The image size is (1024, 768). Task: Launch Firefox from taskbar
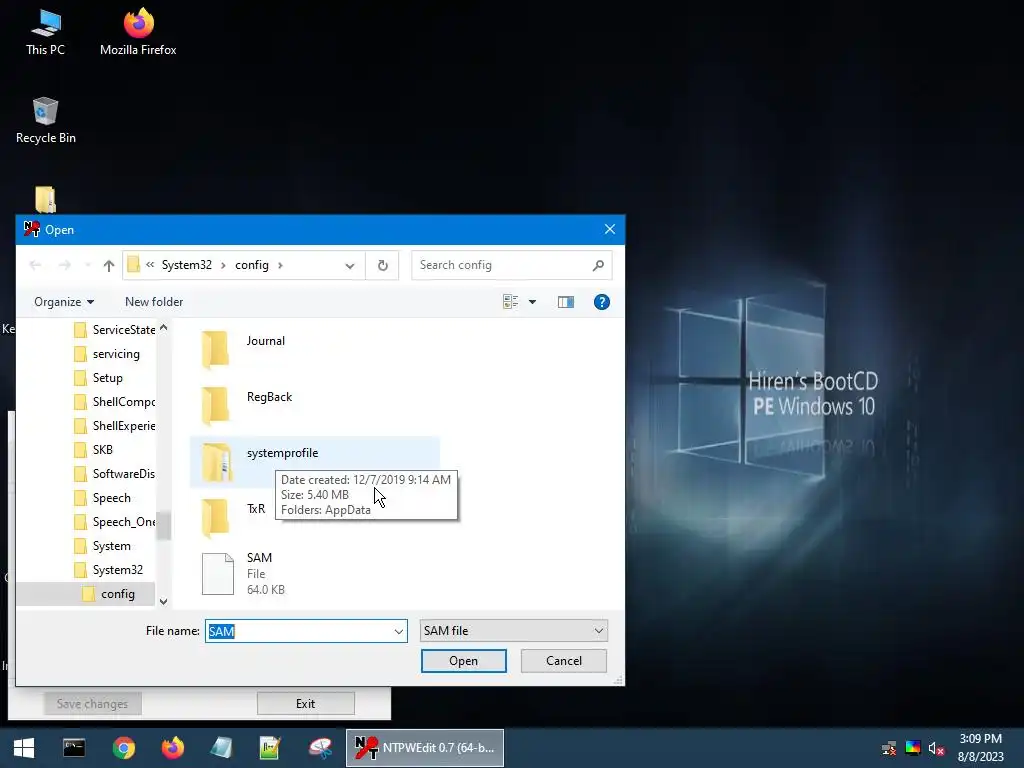(172, 748)
